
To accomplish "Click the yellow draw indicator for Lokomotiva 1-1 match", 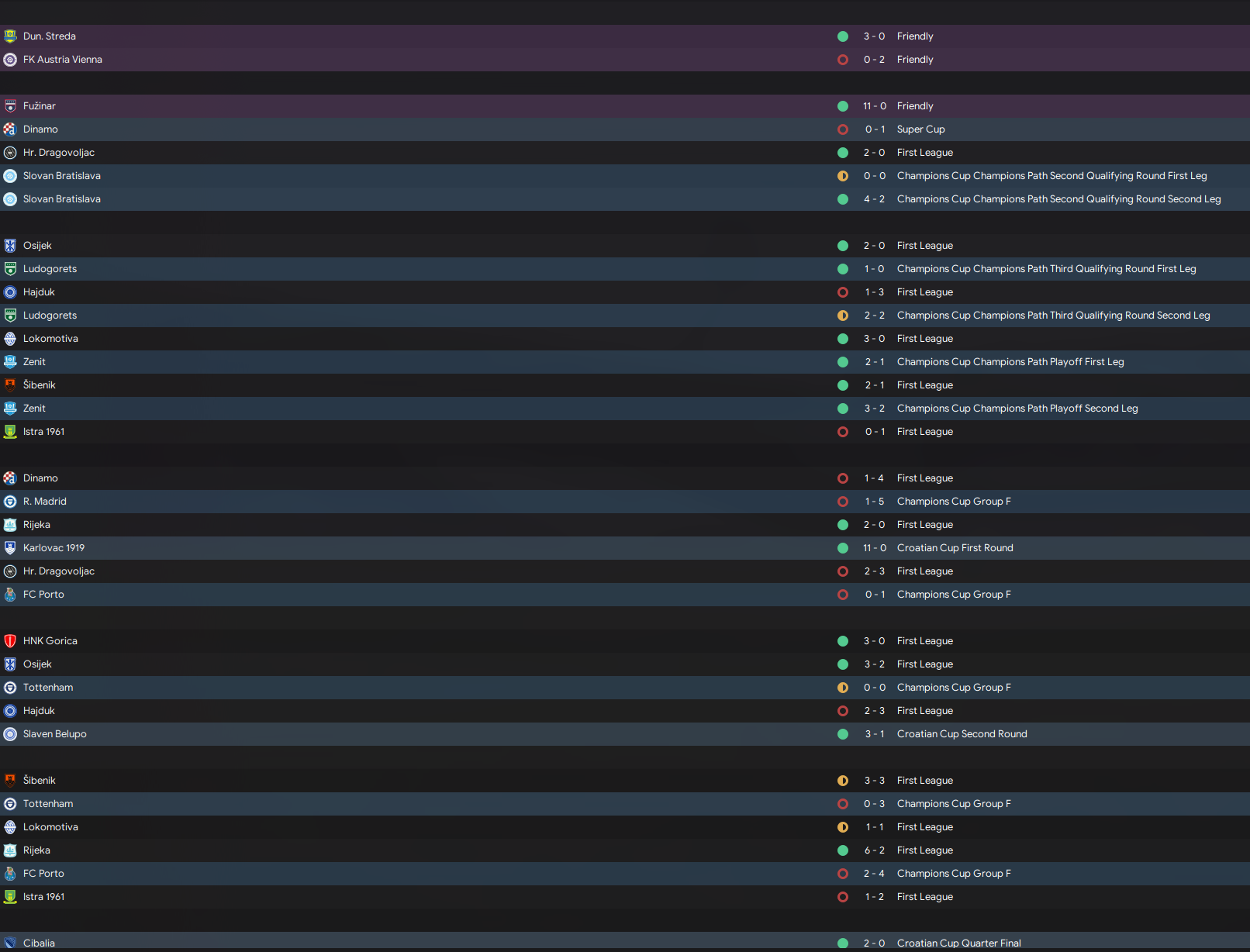I will click(843, 827).
